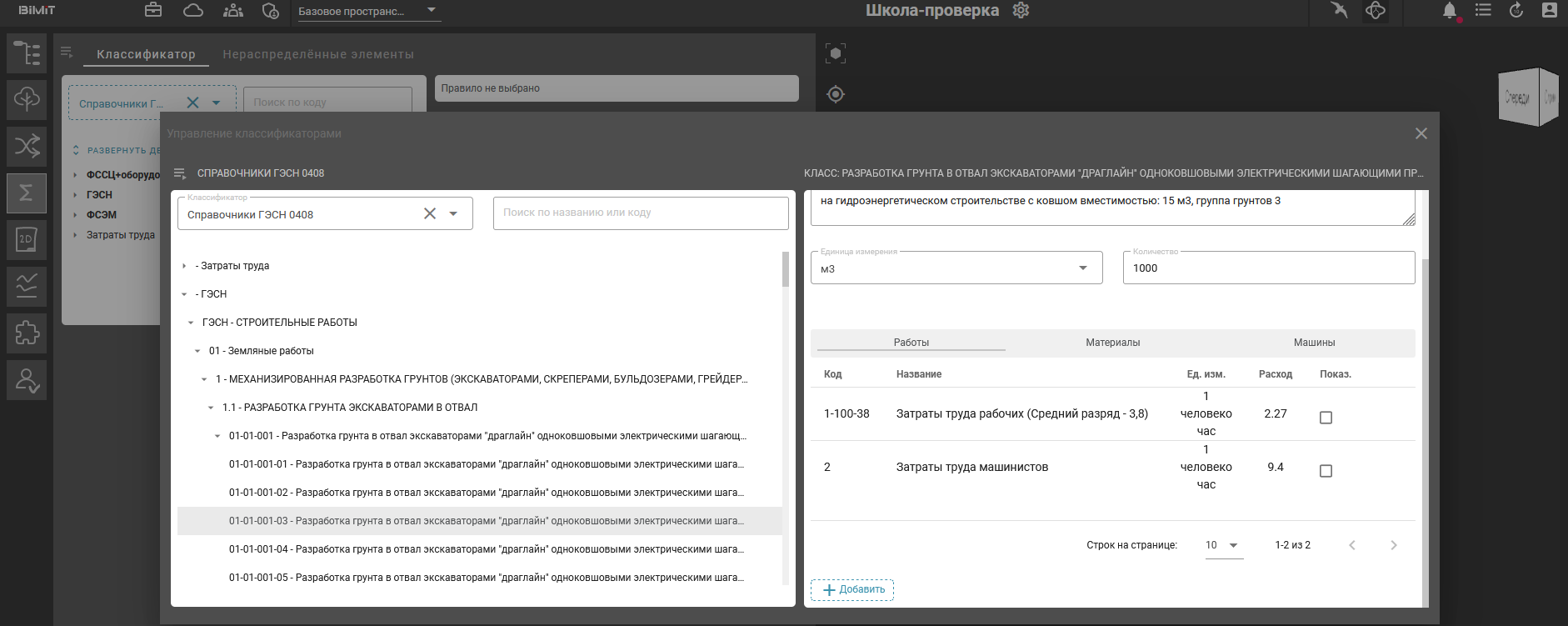
Task: Tick checkbox for Затраты труда машинистов
Action: tap(1326, 471)
